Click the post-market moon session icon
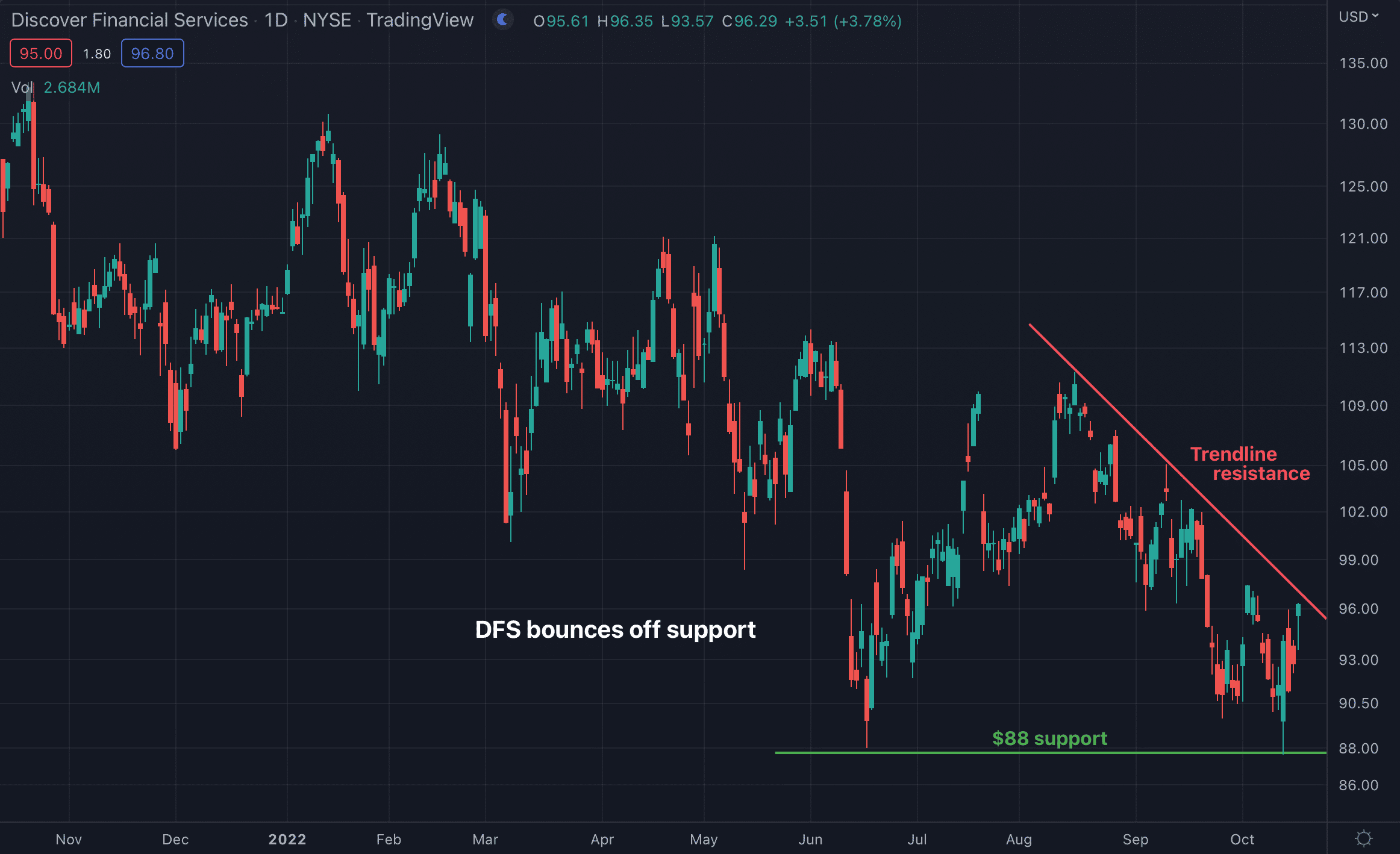Image resolution: width=1400 pixels, height=854 pixels. 503,20
